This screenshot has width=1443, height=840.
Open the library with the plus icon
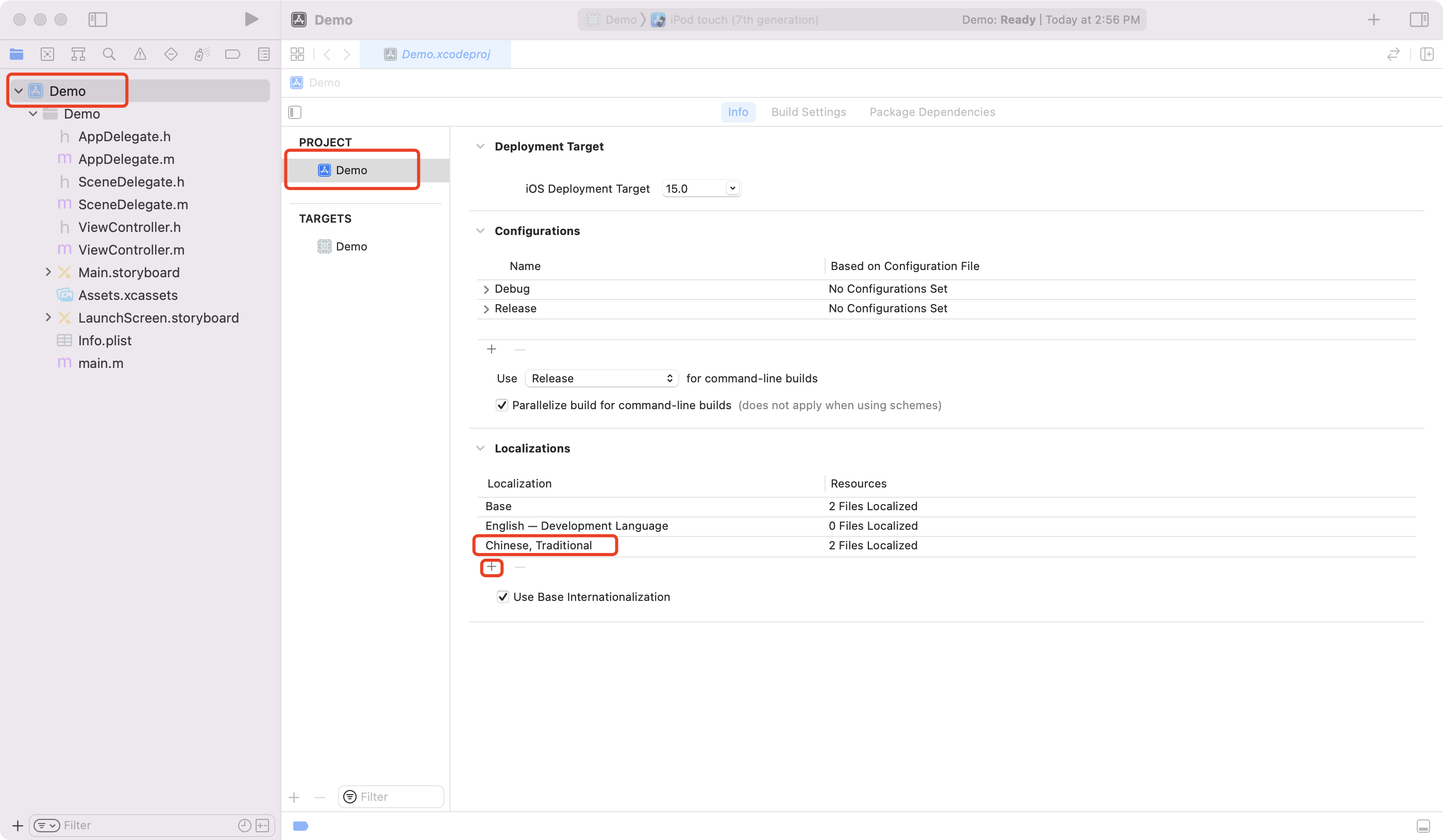pyautogui.click(x=1374, y=20)
